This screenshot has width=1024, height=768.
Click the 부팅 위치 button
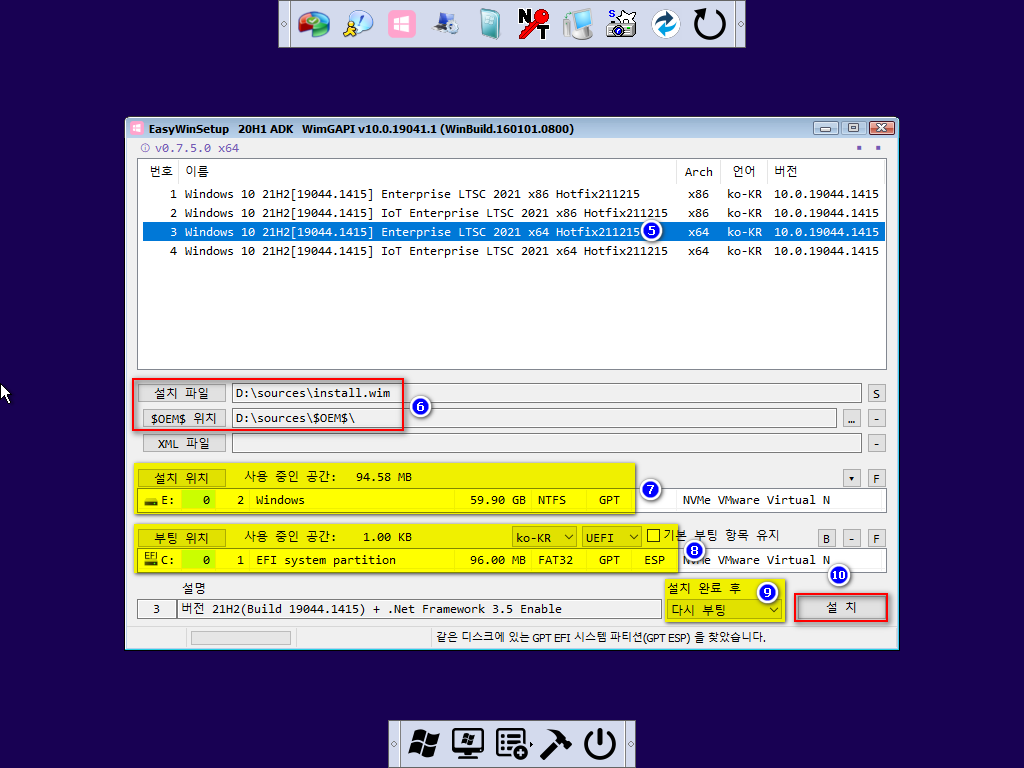click(x=182, y=538)
